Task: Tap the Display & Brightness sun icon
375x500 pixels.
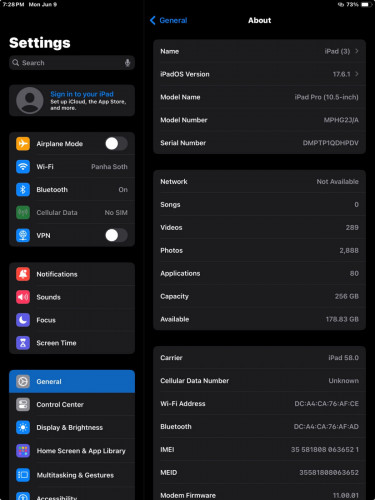Action: click(x=23, y=427)
